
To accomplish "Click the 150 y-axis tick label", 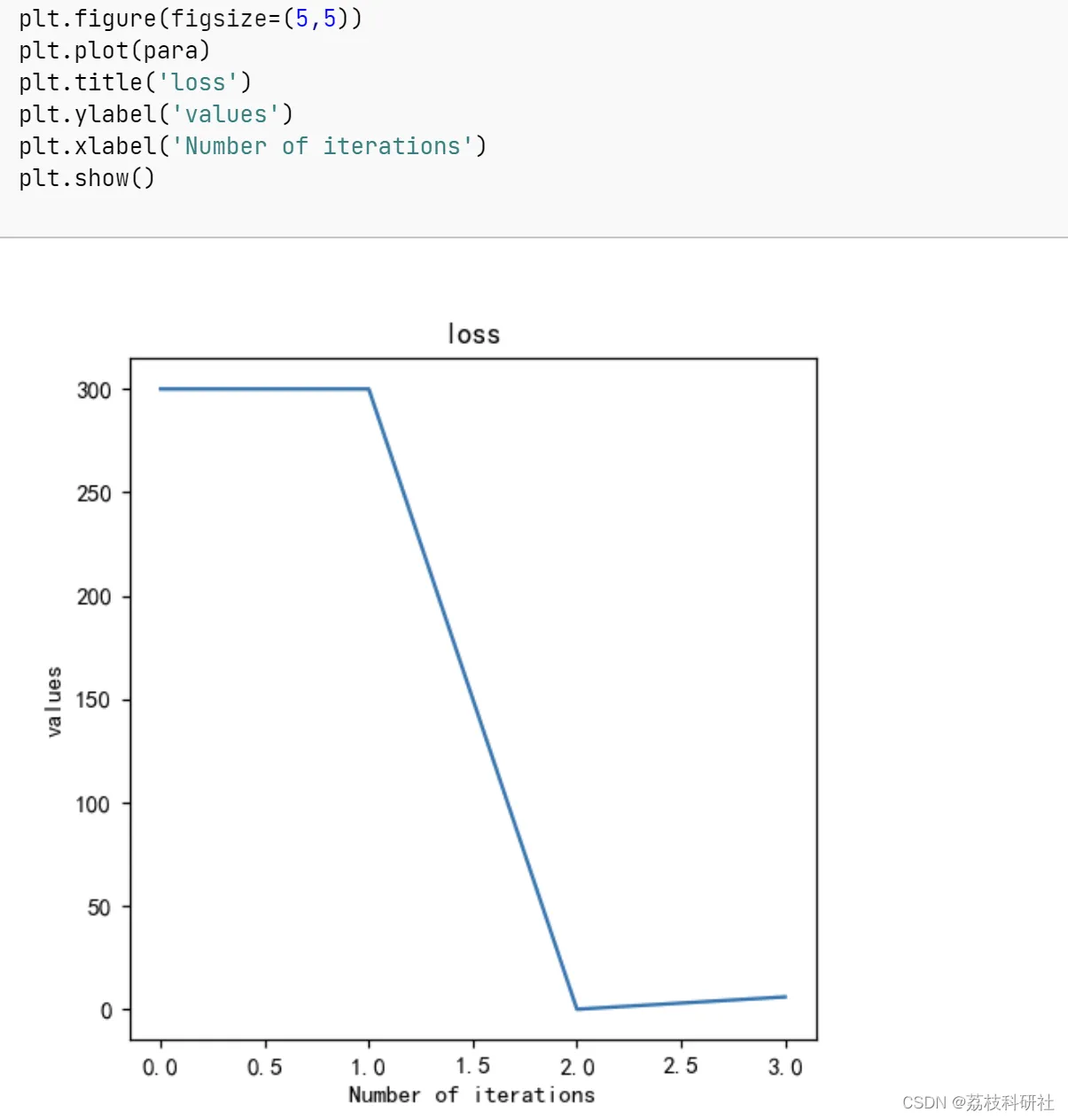I will [94, 701].
